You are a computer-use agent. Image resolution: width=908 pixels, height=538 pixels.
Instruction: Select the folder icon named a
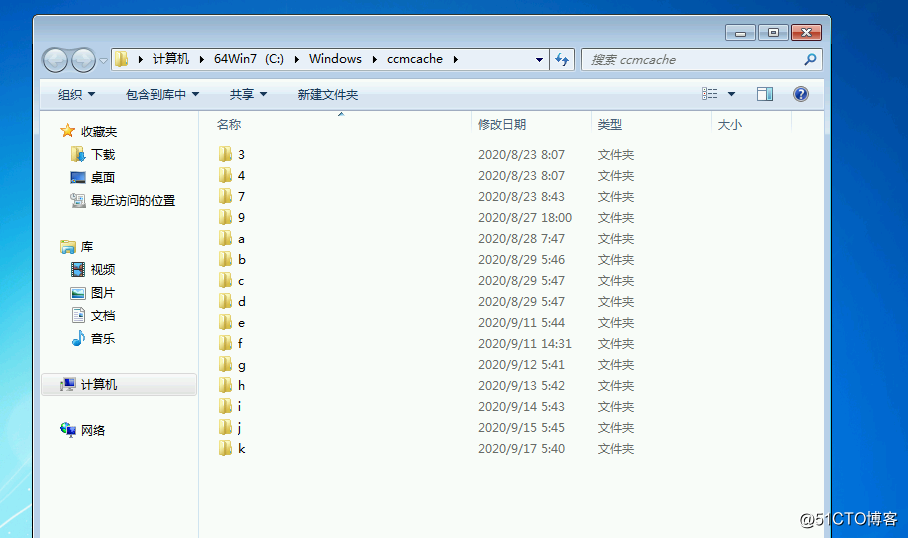pos(225,238)
